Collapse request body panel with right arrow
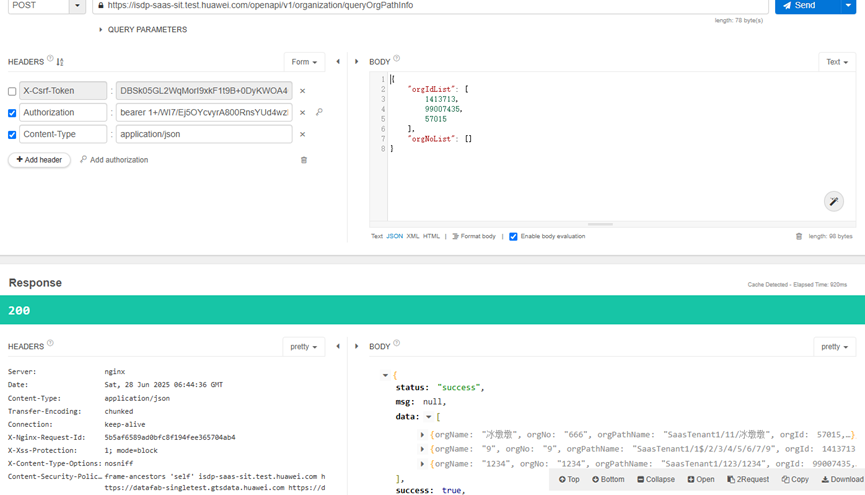 coord(356,62)
